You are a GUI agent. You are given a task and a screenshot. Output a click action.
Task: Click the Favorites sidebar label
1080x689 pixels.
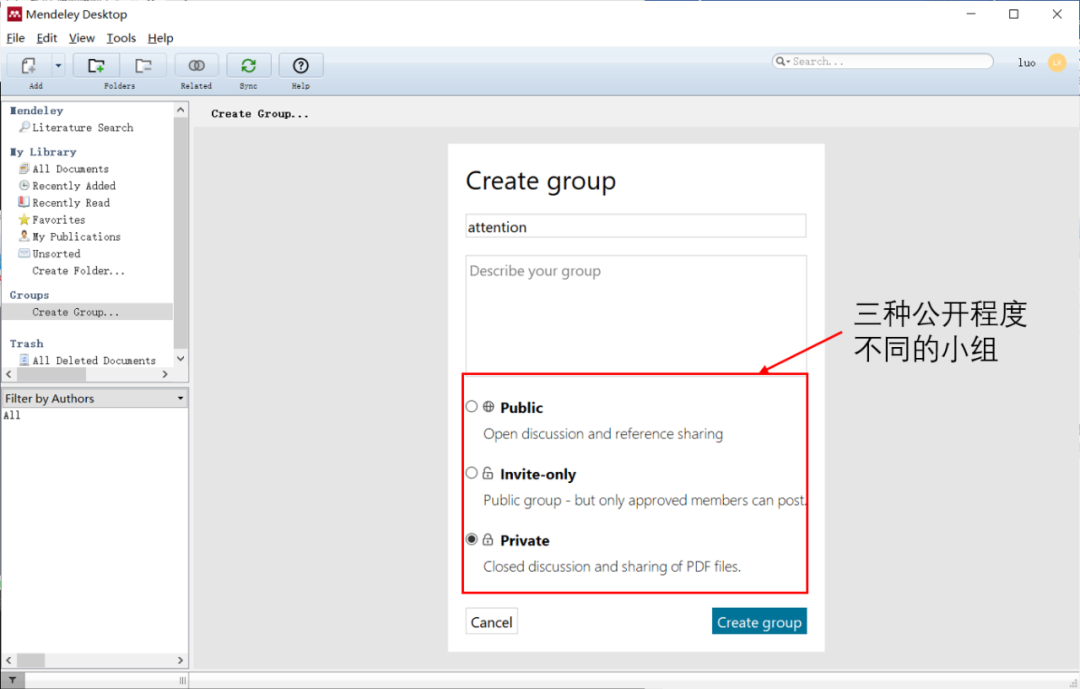click(x=59, y=220)
